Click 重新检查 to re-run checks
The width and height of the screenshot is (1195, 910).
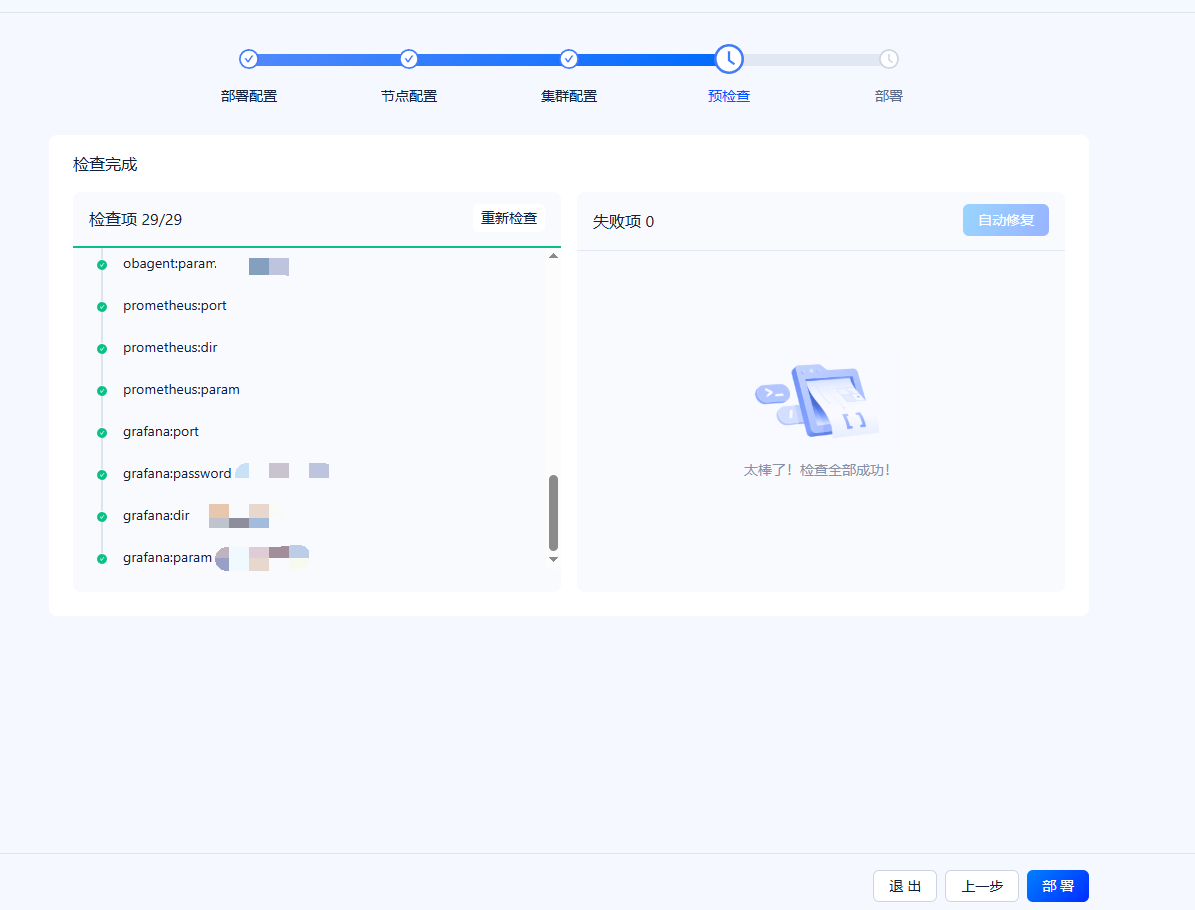coord(509,218)
